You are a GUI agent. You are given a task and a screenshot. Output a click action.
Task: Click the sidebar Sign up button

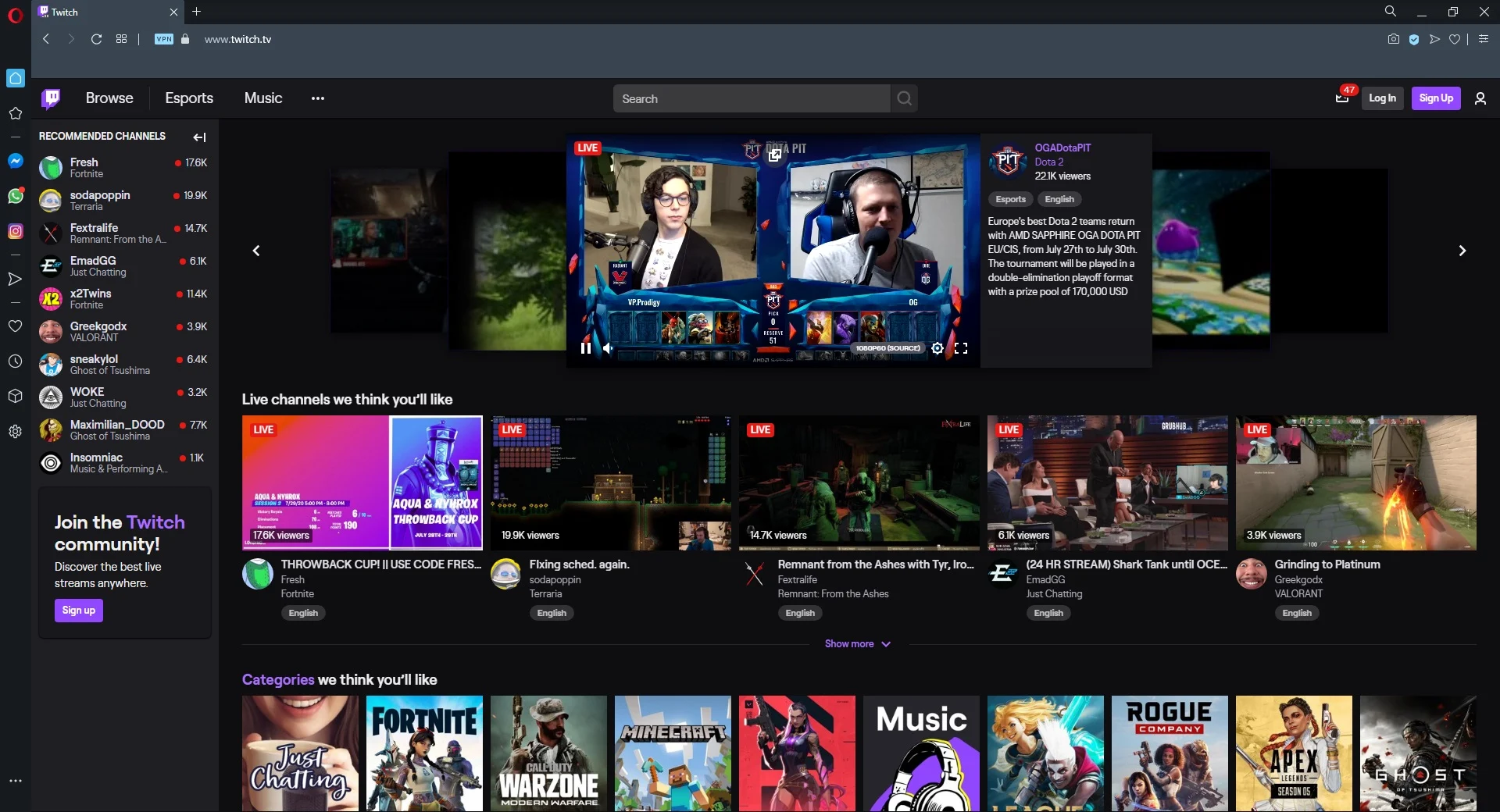pyautogui.click(x=78, y=611)
